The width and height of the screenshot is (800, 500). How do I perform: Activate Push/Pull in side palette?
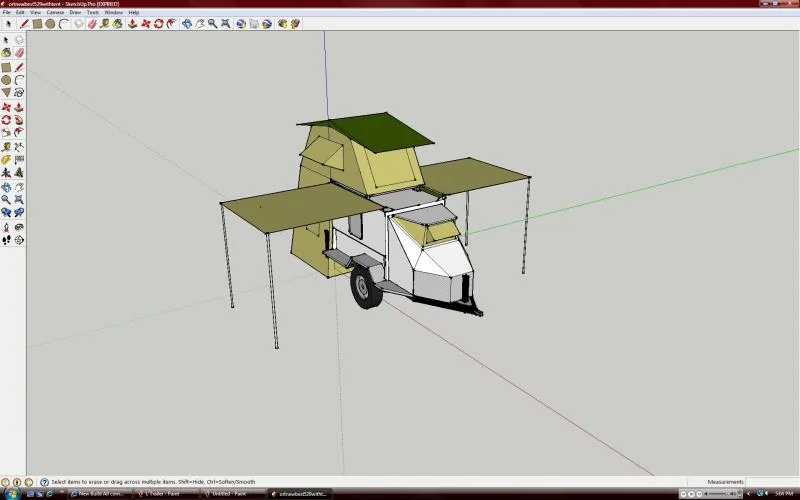(19, 107)
